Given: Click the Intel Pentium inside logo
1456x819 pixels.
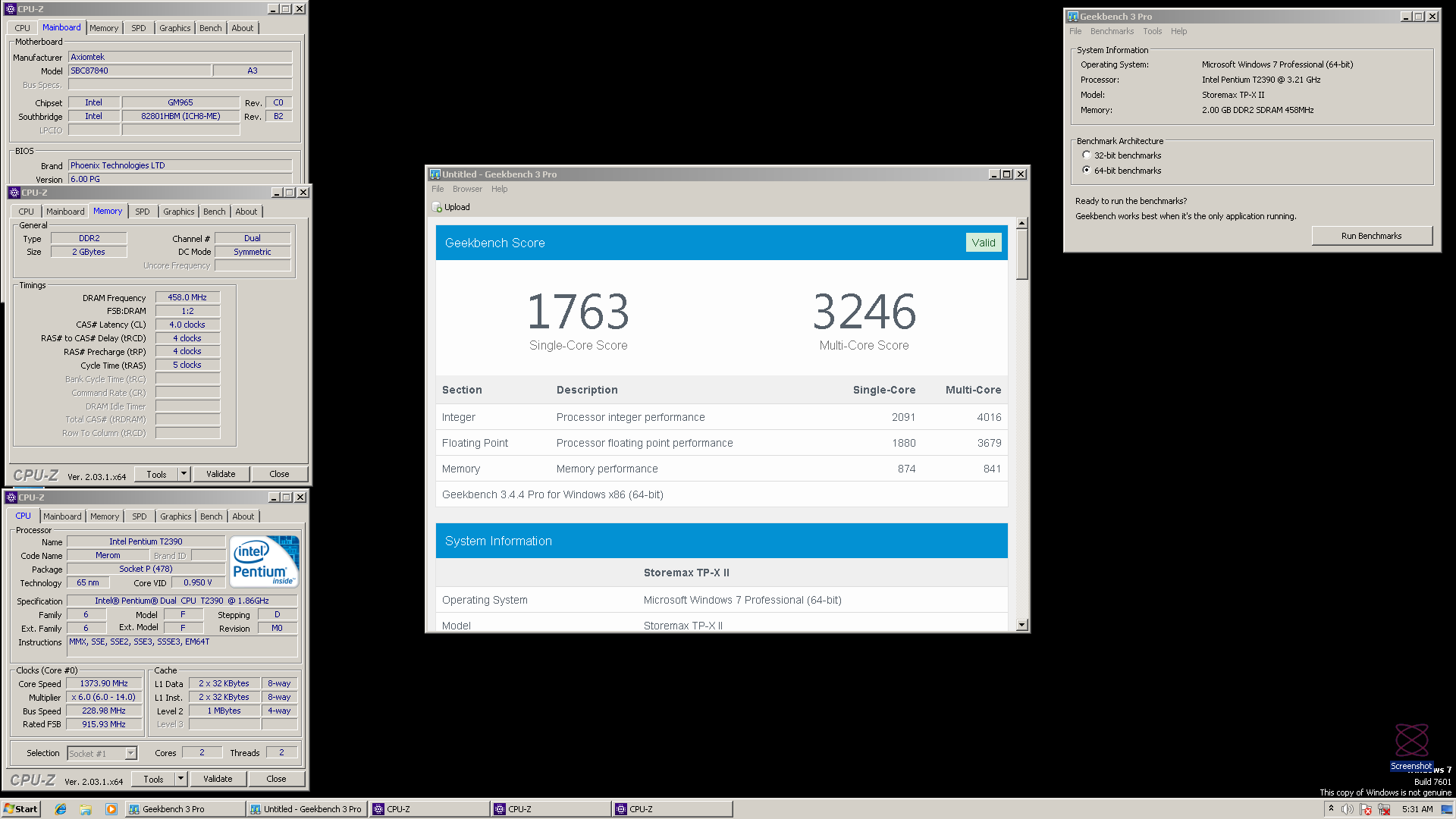Looking at the screenshot, I should 265,562.
